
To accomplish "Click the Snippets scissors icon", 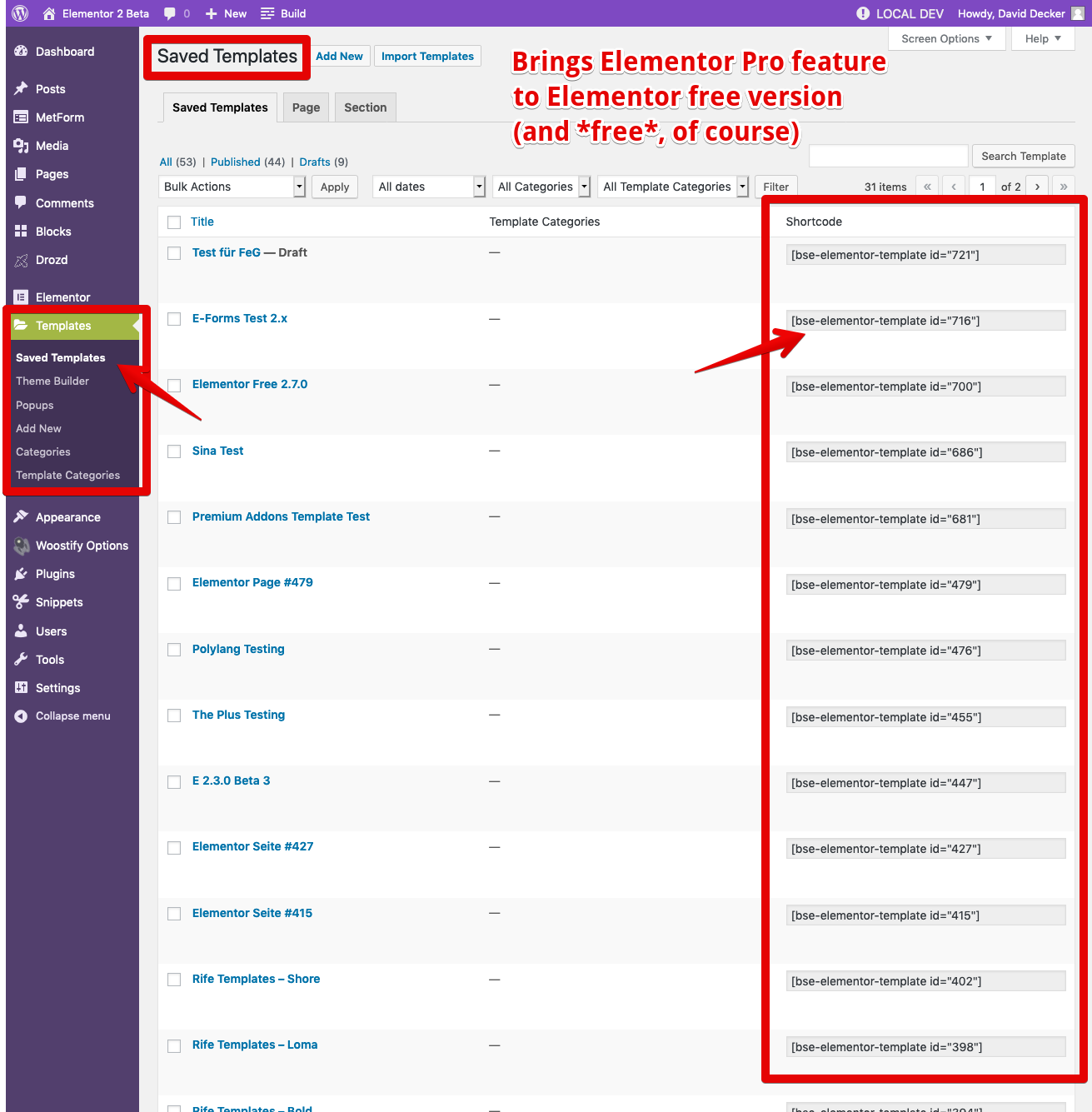I will 21,602.
